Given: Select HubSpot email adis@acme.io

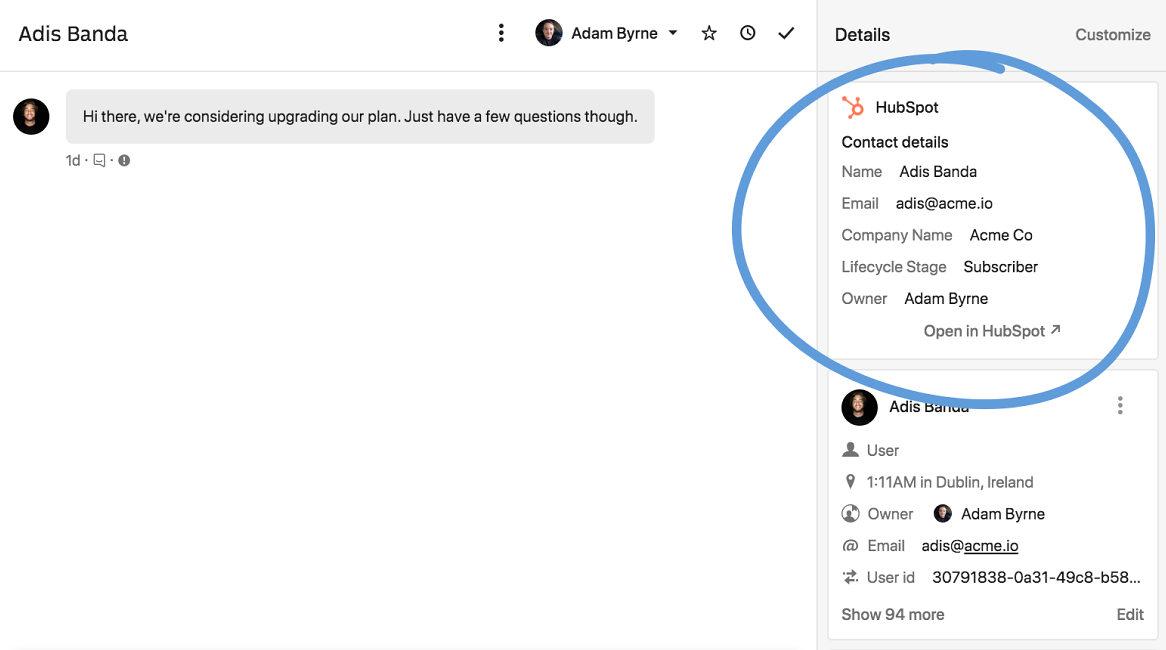Looking at the screenshot, I should tap(944, 203).
